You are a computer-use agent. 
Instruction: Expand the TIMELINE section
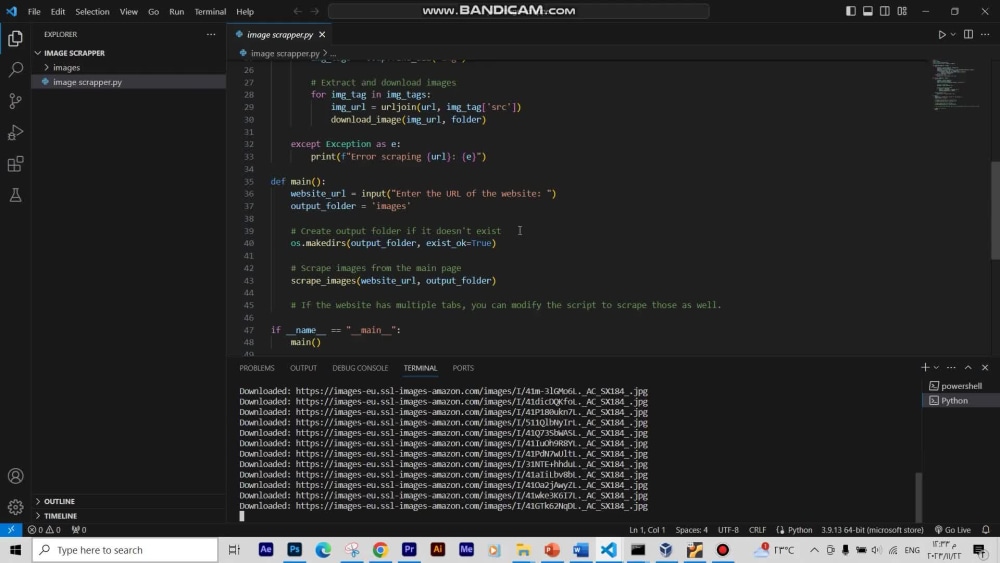tap(60, 516)
